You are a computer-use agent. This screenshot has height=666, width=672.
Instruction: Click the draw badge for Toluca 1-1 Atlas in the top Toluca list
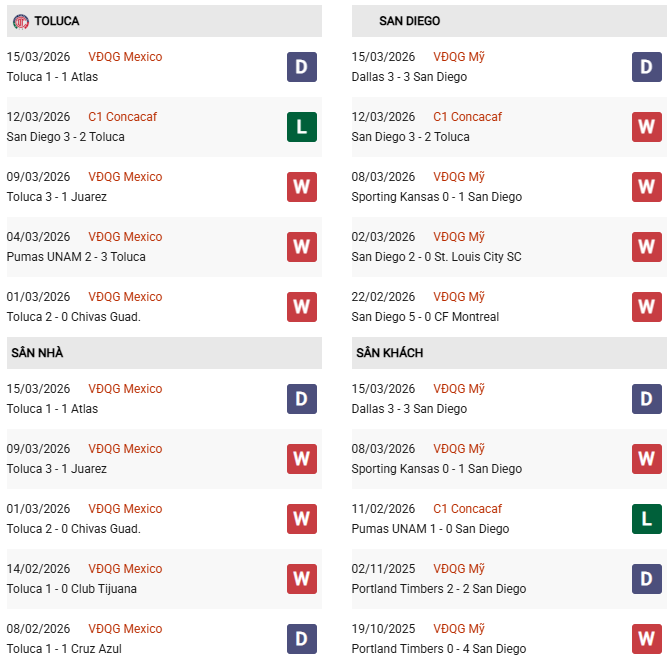click(302, 67)
